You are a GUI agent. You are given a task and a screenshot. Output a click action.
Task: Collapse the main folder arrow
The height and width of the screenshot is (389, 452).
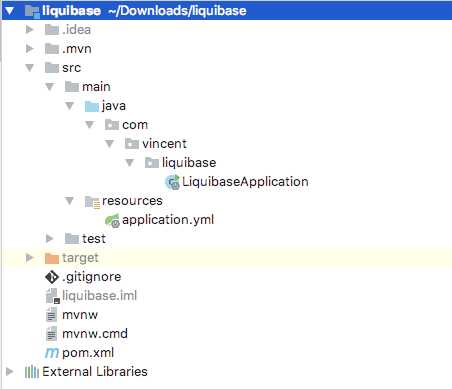[x=50, y=87]
